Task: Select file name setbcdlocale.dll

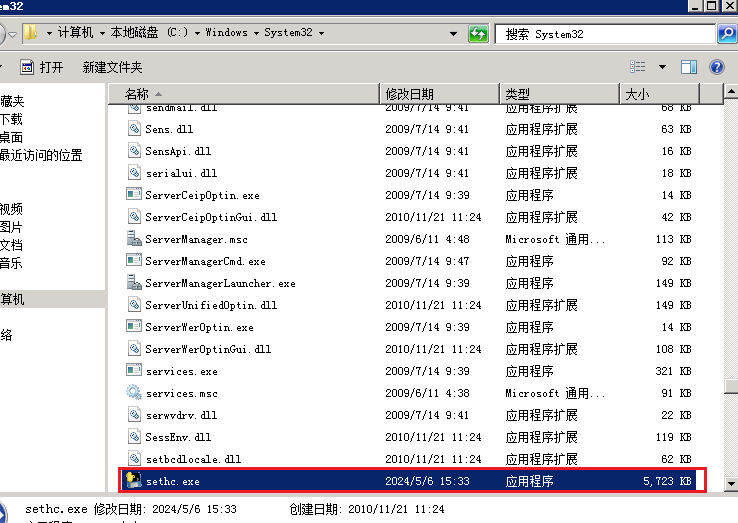Action: (193, 459)
